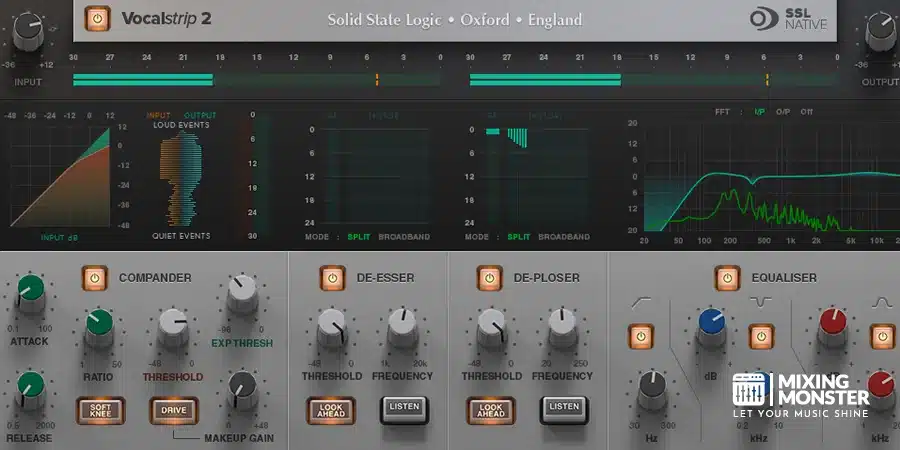Click the orange marker on the input meter

[377, 80]
